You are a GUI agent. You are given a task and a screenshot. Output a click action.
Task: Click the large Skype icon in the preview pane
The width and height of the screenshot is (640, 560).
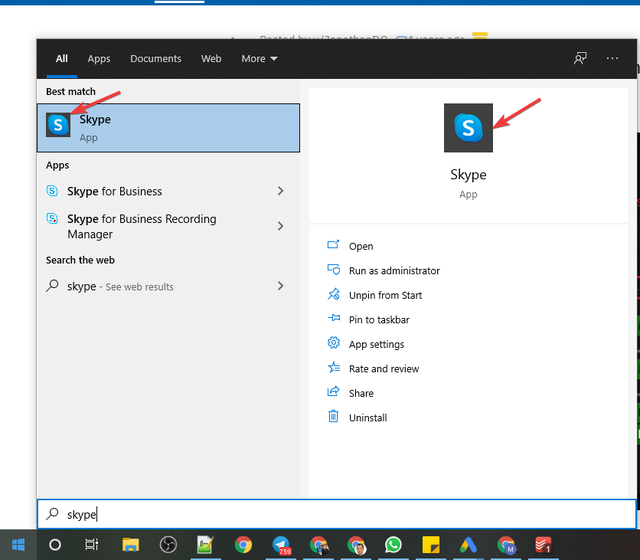468,128
